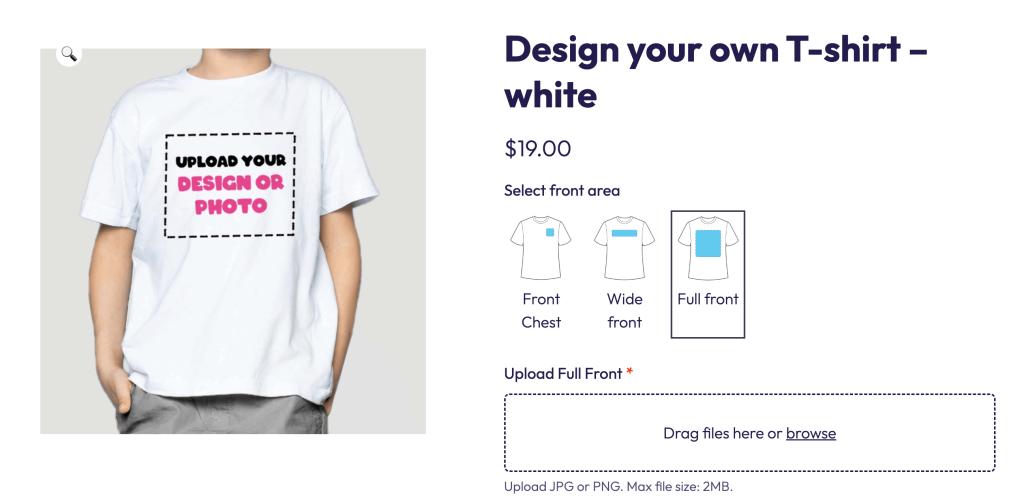This screenshot has height=502, width=1024.
Task: Choose the "Wide front" option label
Action: coord(624,311)
